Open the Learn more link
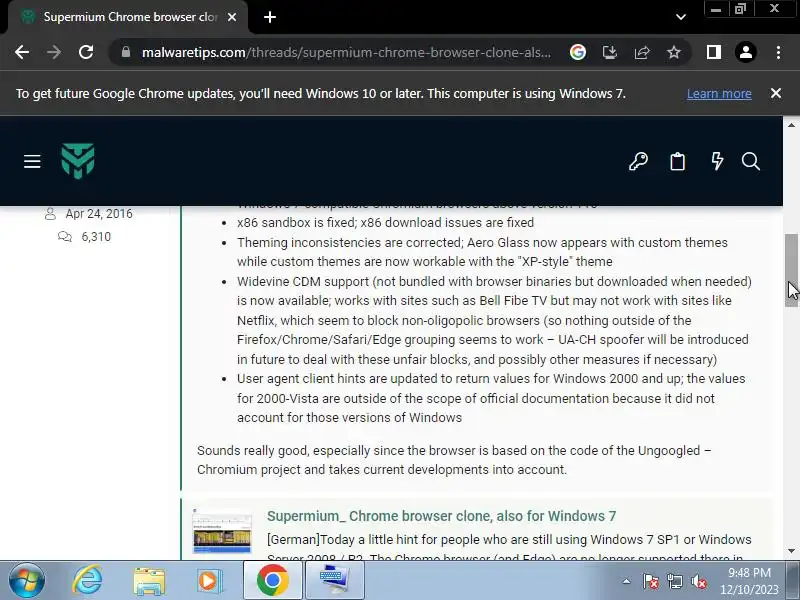The image size is (800, 600). [x=719, y=94]
